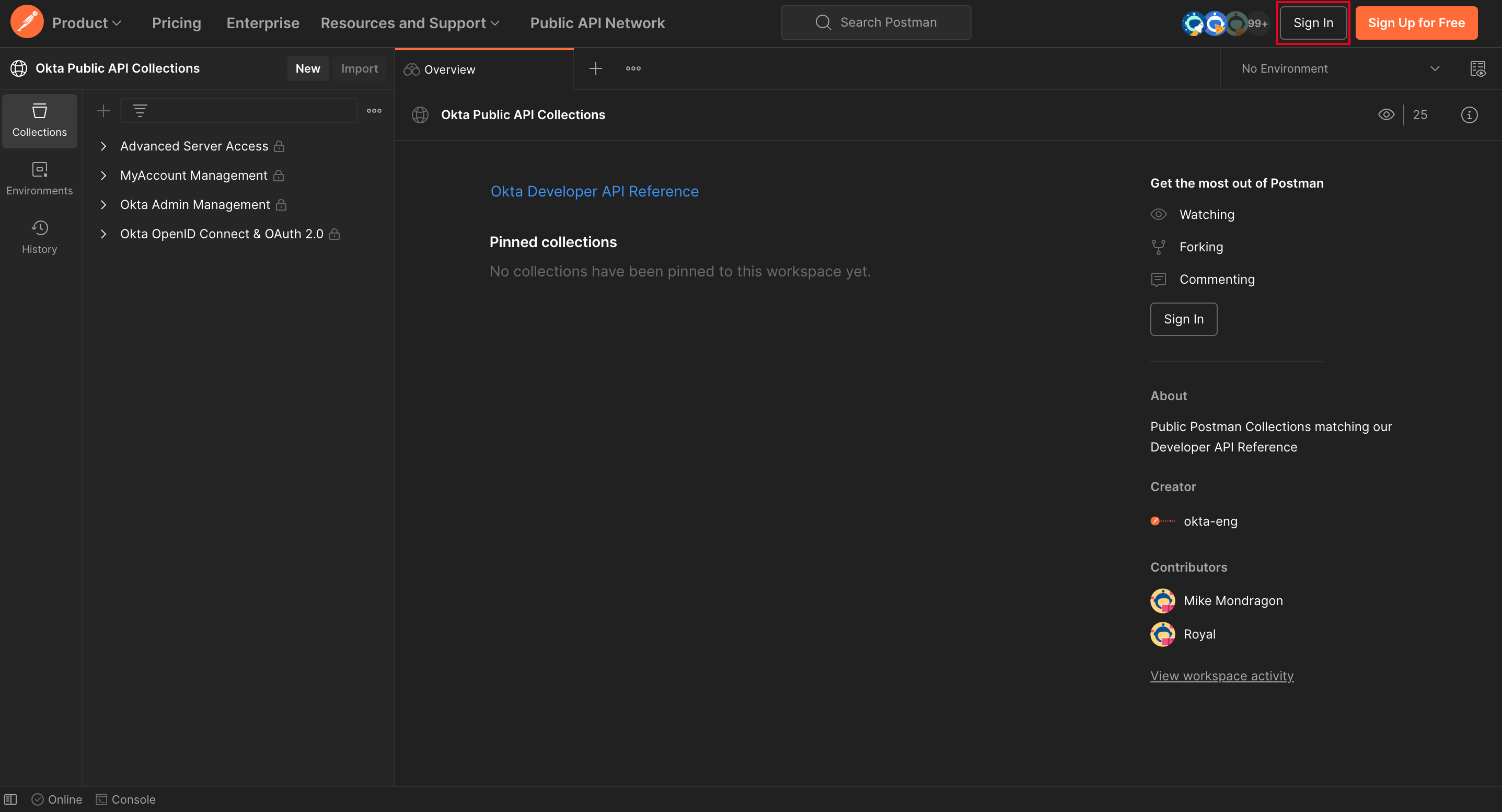Click the Online status indicator
This screenshot has width=1502, height=812.
click(x=56, y=799)
